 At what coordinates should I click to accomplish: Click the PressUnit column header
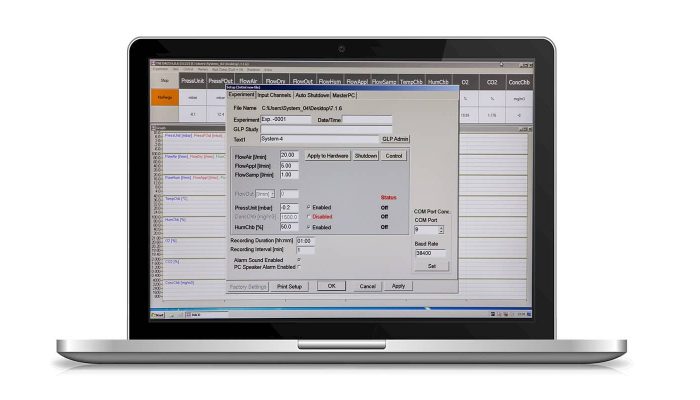pos(192,81)
